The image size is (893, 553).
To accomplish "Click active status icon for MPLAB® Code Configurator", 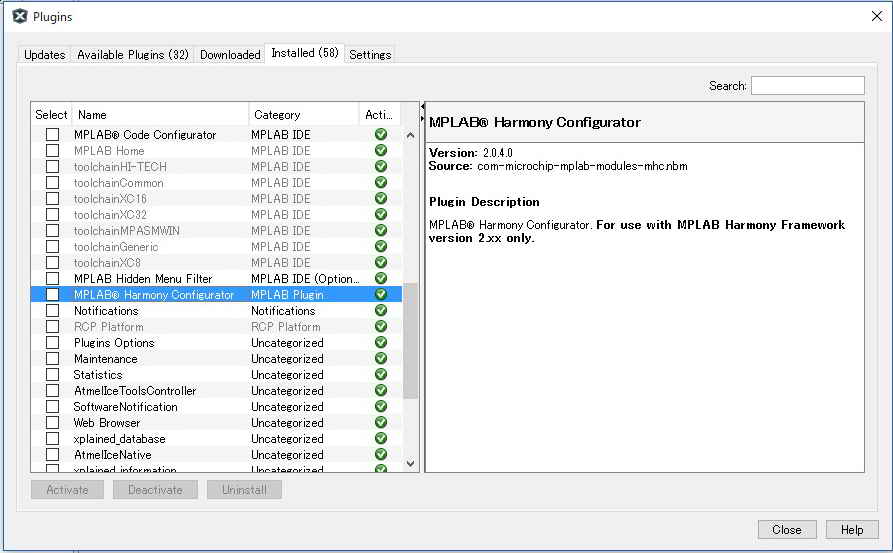I will pyautogui.click(x=381, y=134).
